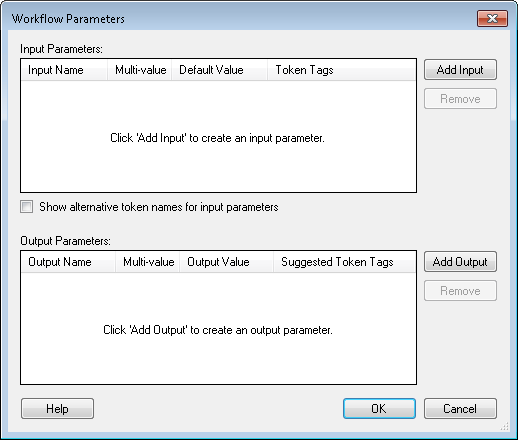Click inside the empty Input Parameters list
This screenshot has height=440, width=518.
tap(218, 136)
